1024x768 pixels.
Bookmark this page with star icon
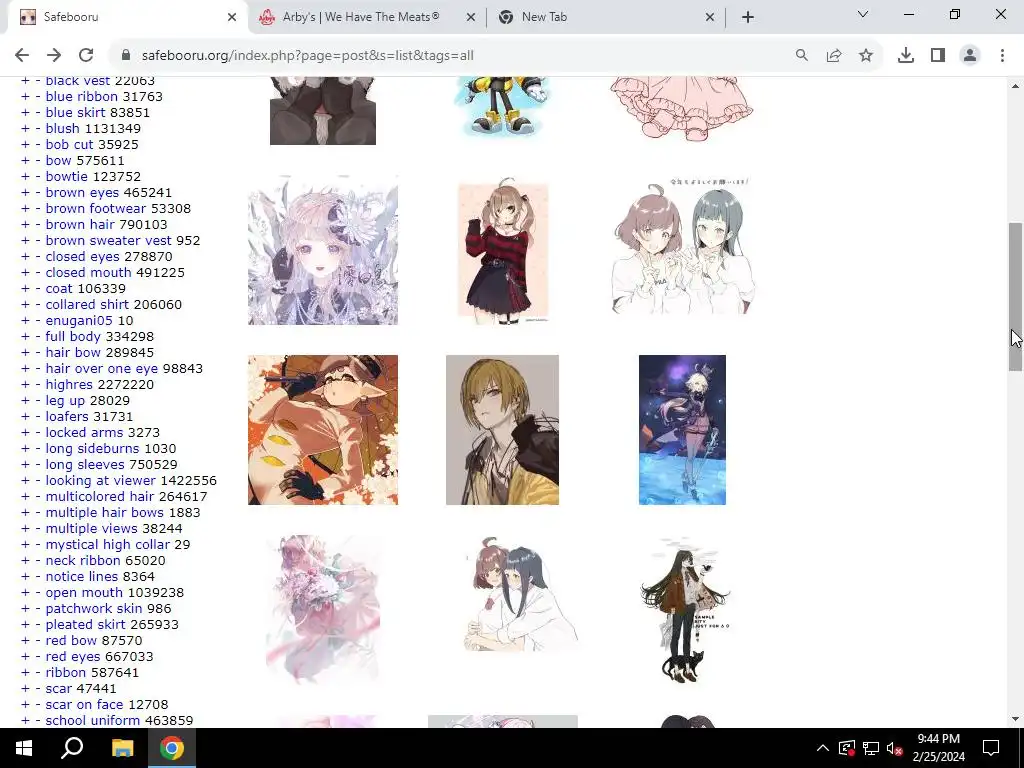866,55
